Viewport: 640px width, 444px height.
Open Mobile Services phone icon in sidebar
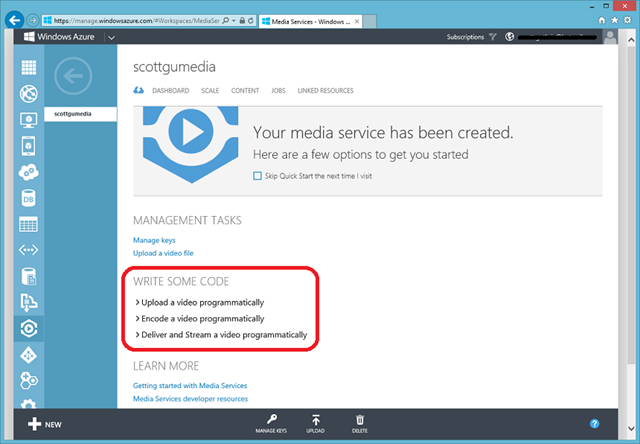29,146
